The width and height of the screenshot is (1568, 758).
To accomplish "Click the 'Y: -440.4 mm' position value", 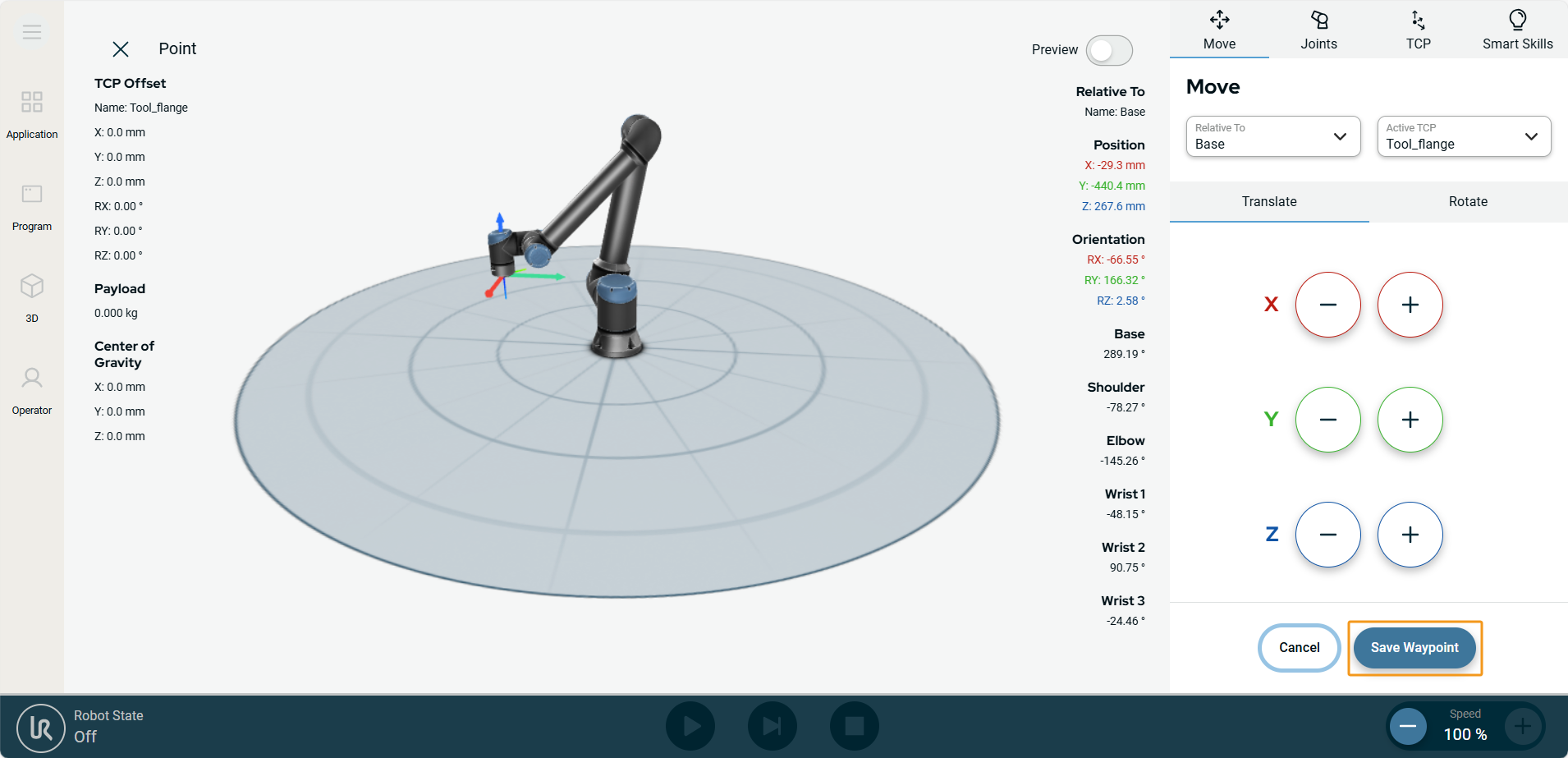I will (x=1112, y=186).
